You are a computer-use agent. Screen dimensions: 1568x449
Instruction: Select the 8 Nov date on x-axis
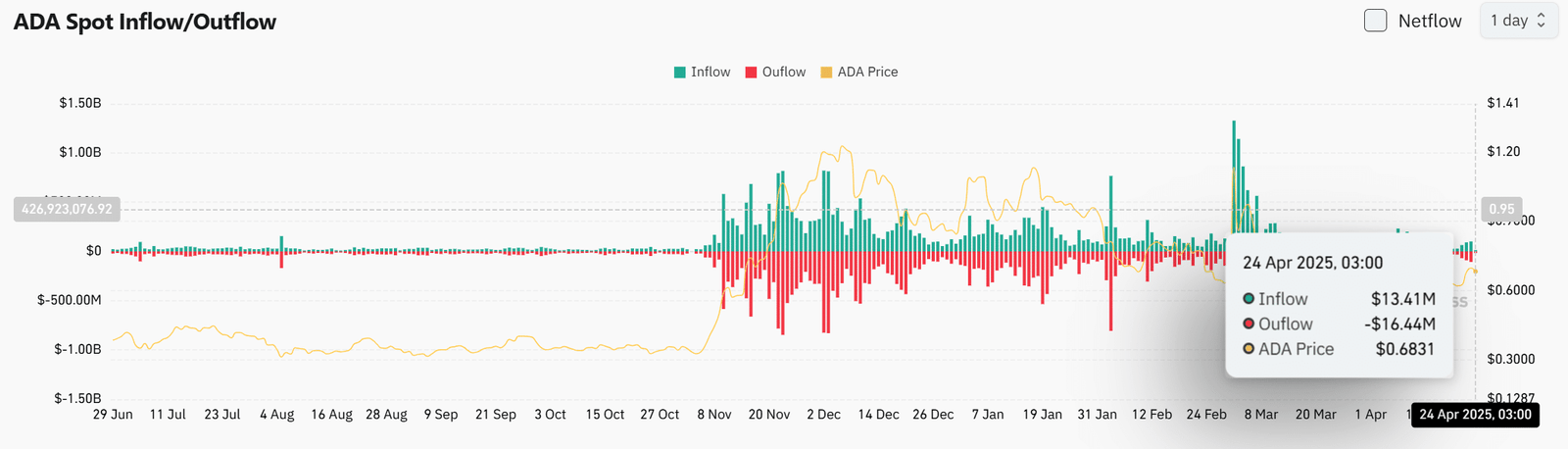click(x=714, y=415)
